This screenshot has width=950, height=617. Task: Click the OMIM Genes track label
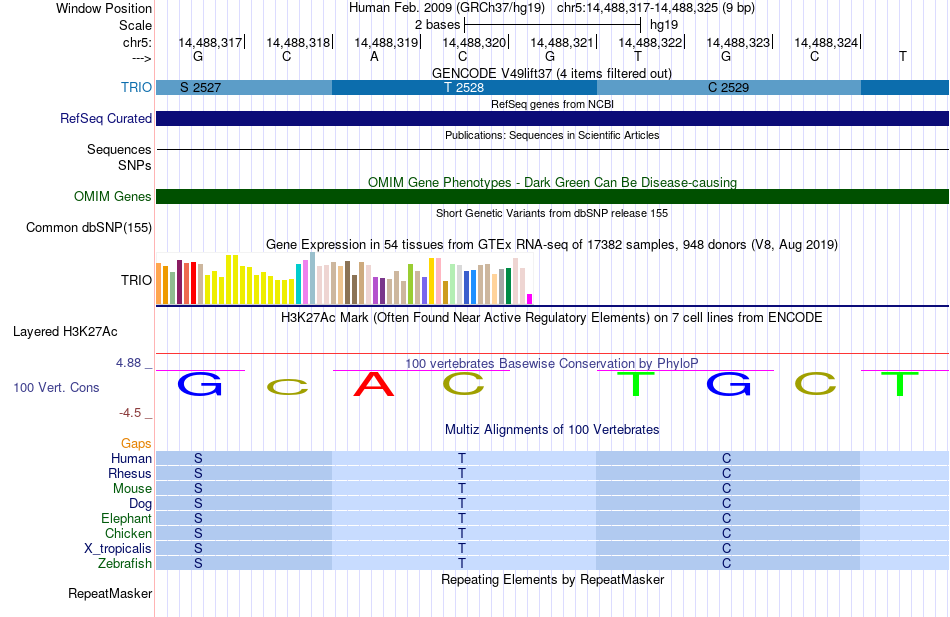[112, 196]
